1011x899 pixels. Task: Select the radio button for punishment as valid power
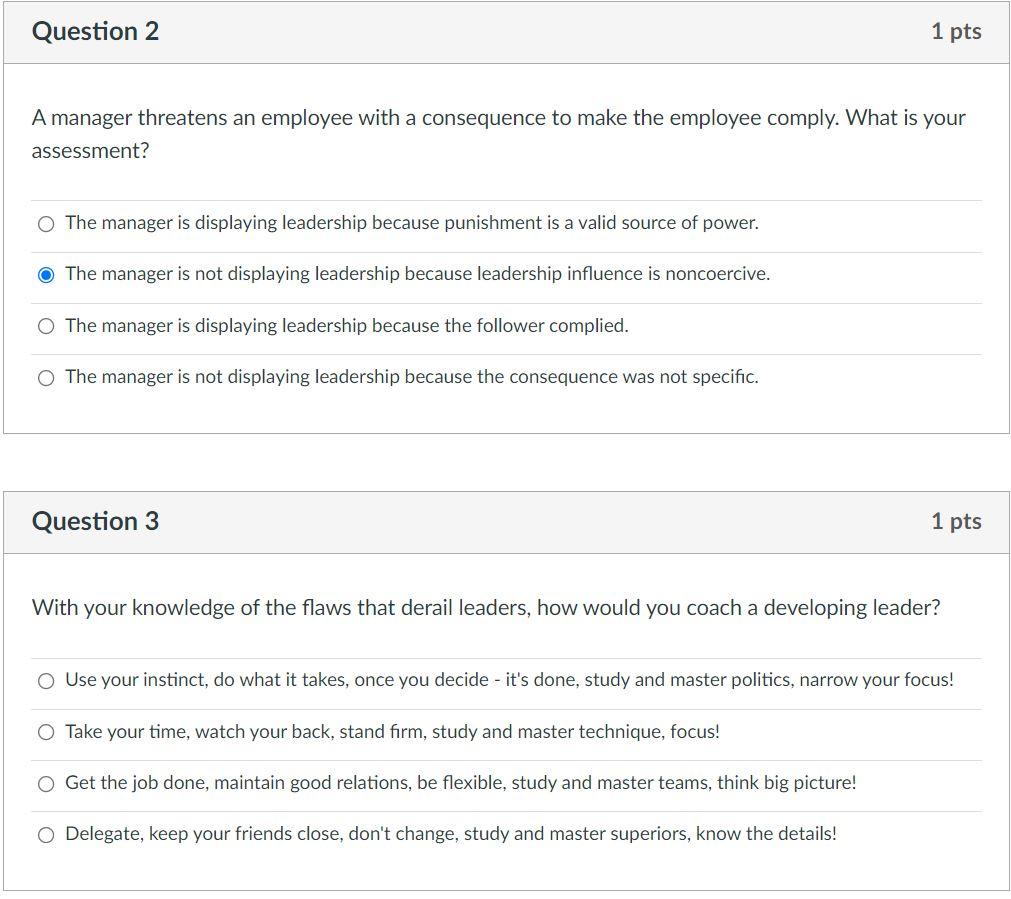click(x=46, y=223)
